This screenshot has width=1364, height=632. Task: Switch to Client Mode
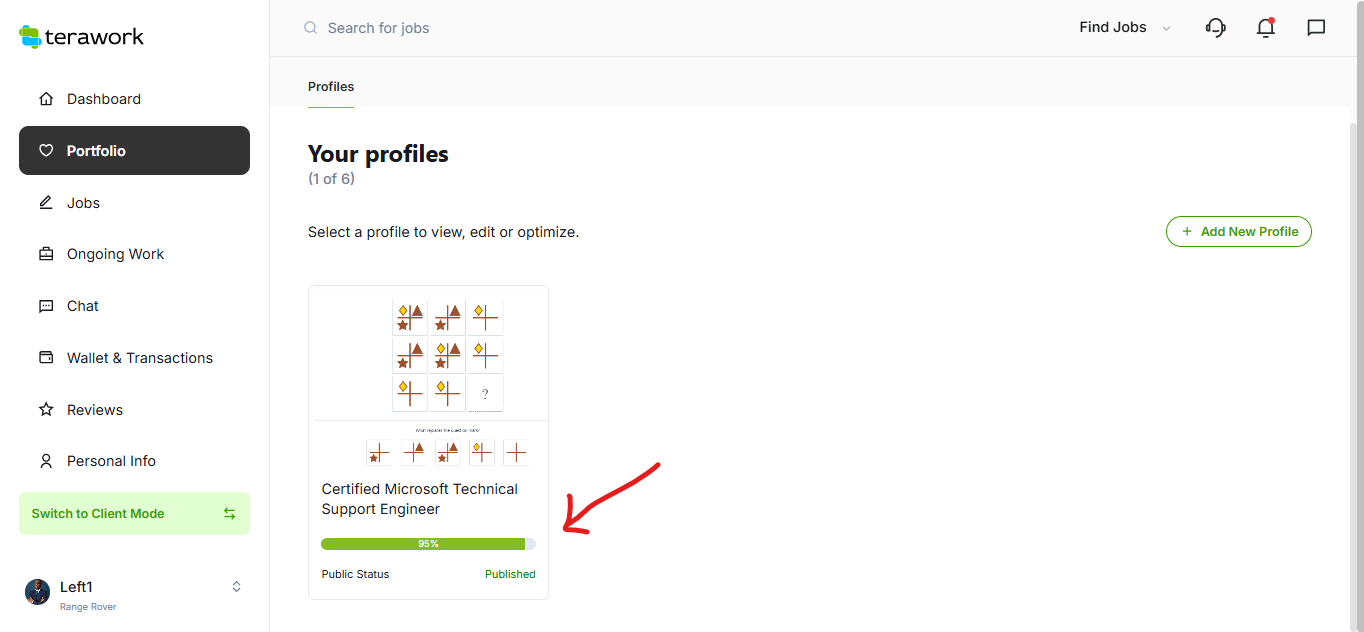pyautogui.click(x=134, y=514)
